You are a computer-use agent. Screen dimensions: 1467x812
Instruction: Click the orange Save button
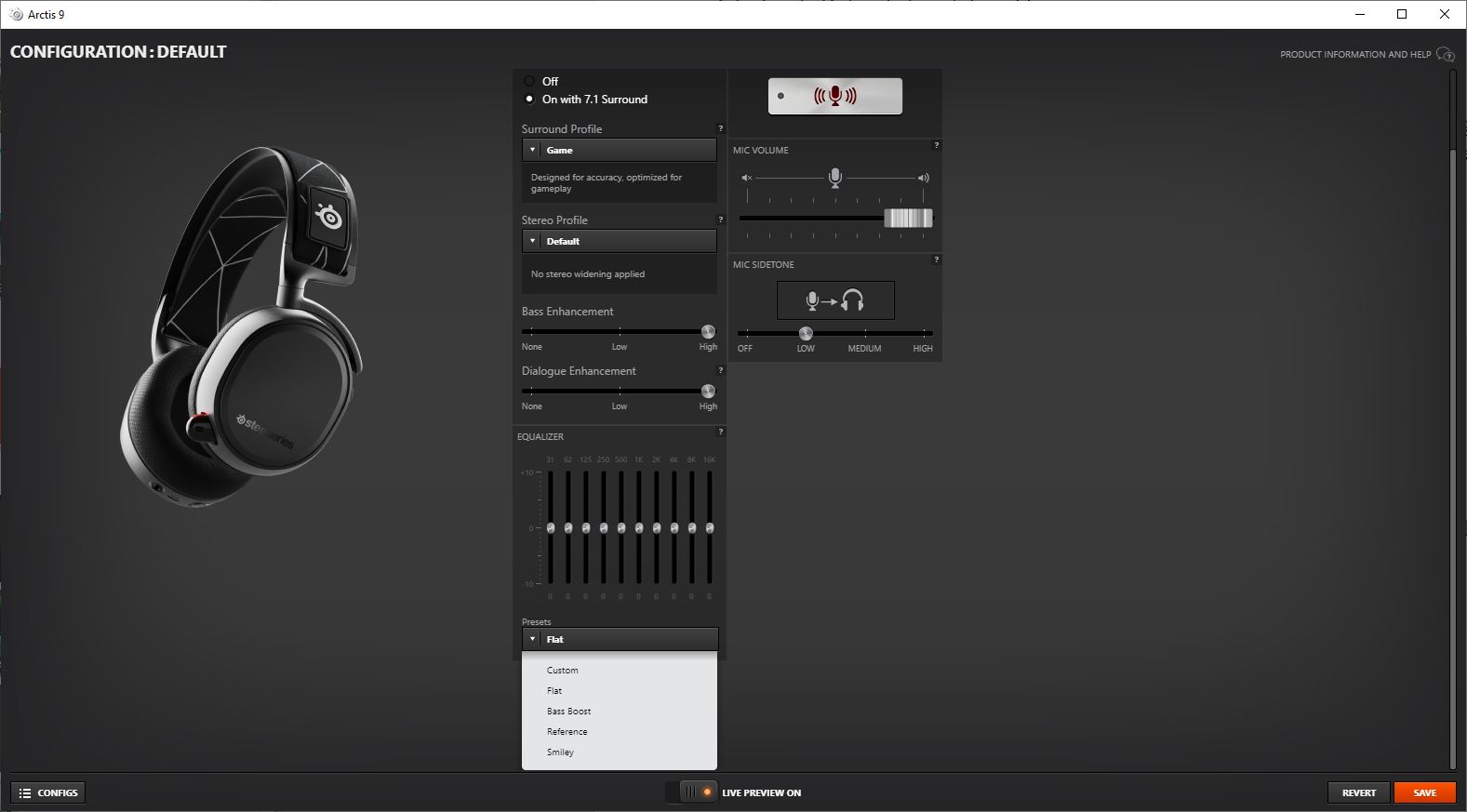[1424, 792]
